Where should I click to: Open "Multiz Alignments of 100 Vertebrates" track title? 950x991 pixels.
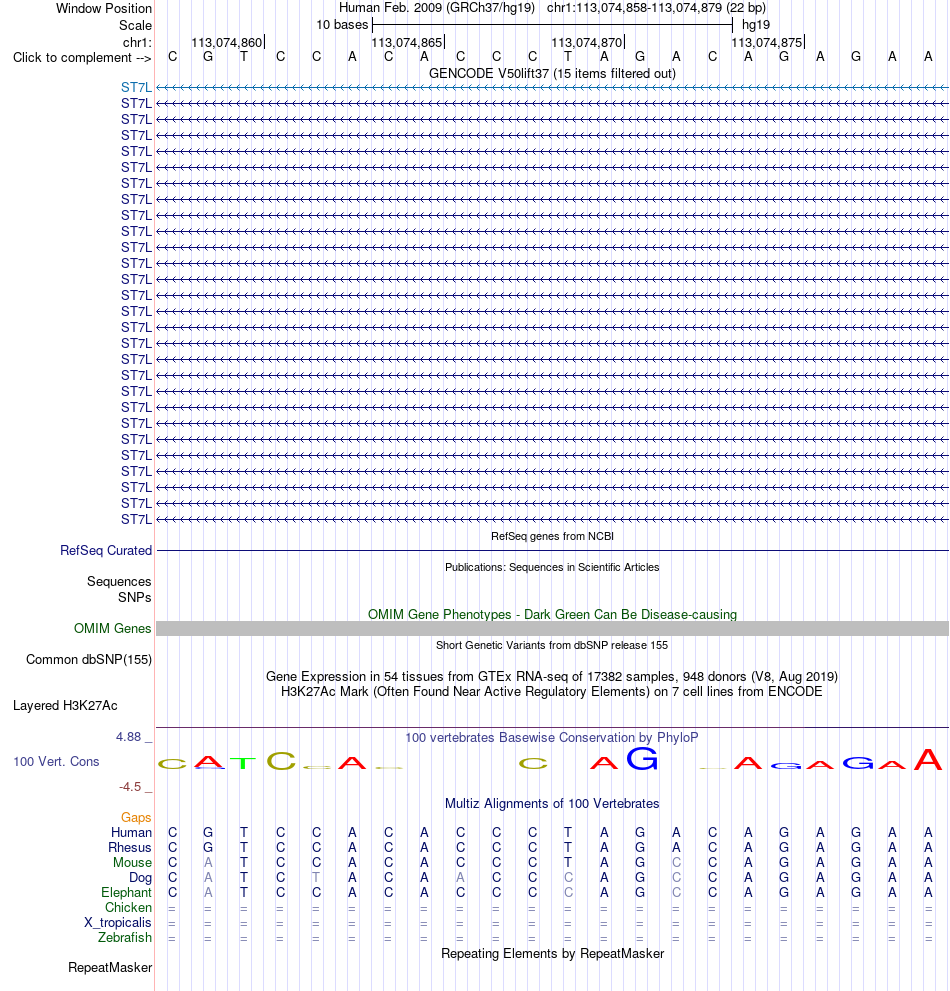click(x=552, y=803)
